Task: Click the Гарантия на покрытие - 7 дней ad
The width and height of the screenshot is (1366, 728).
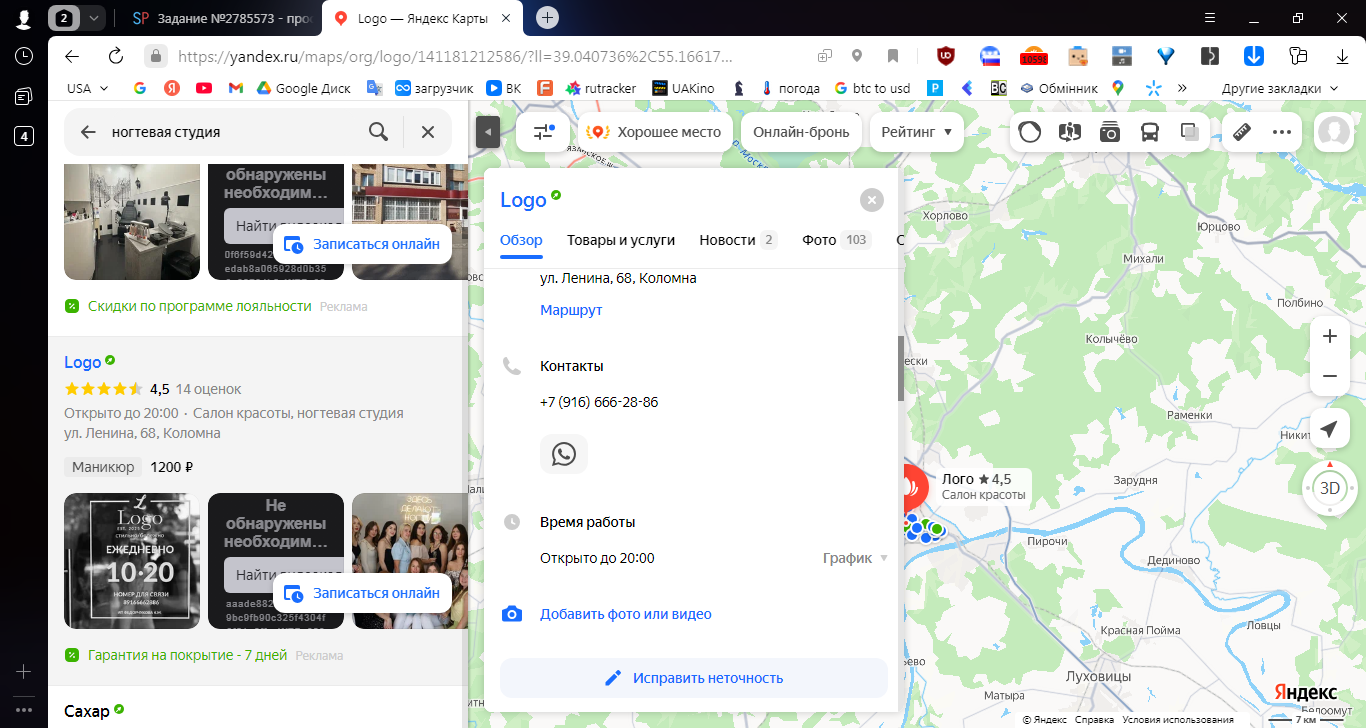Action: (188, 656)
